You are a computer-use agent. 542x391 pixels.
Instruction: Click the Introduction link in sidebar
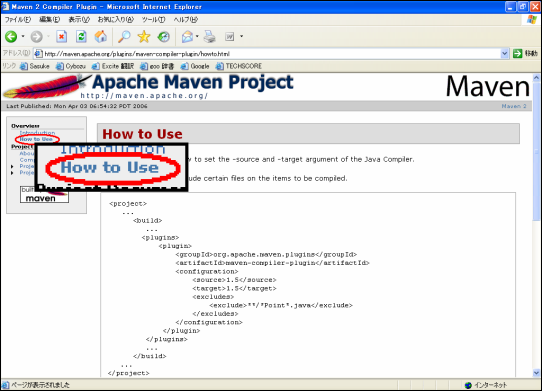37,133
